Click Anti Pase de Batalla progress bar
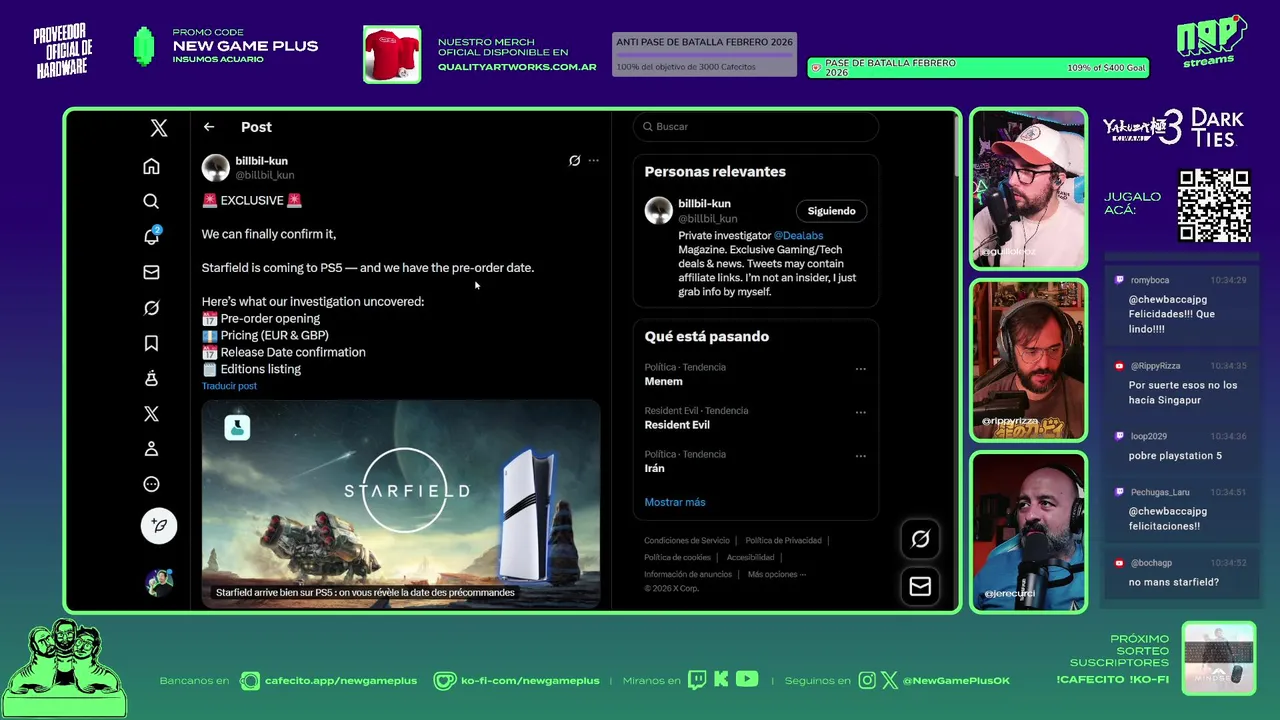The height and width of the screenshot is (720, 1280). 704,55
